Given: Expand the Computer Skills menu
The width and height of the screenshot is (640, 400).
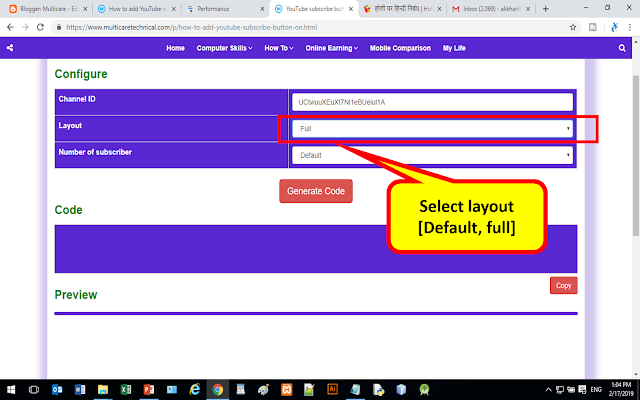Looking at the screenshot, I should [224, 48].
